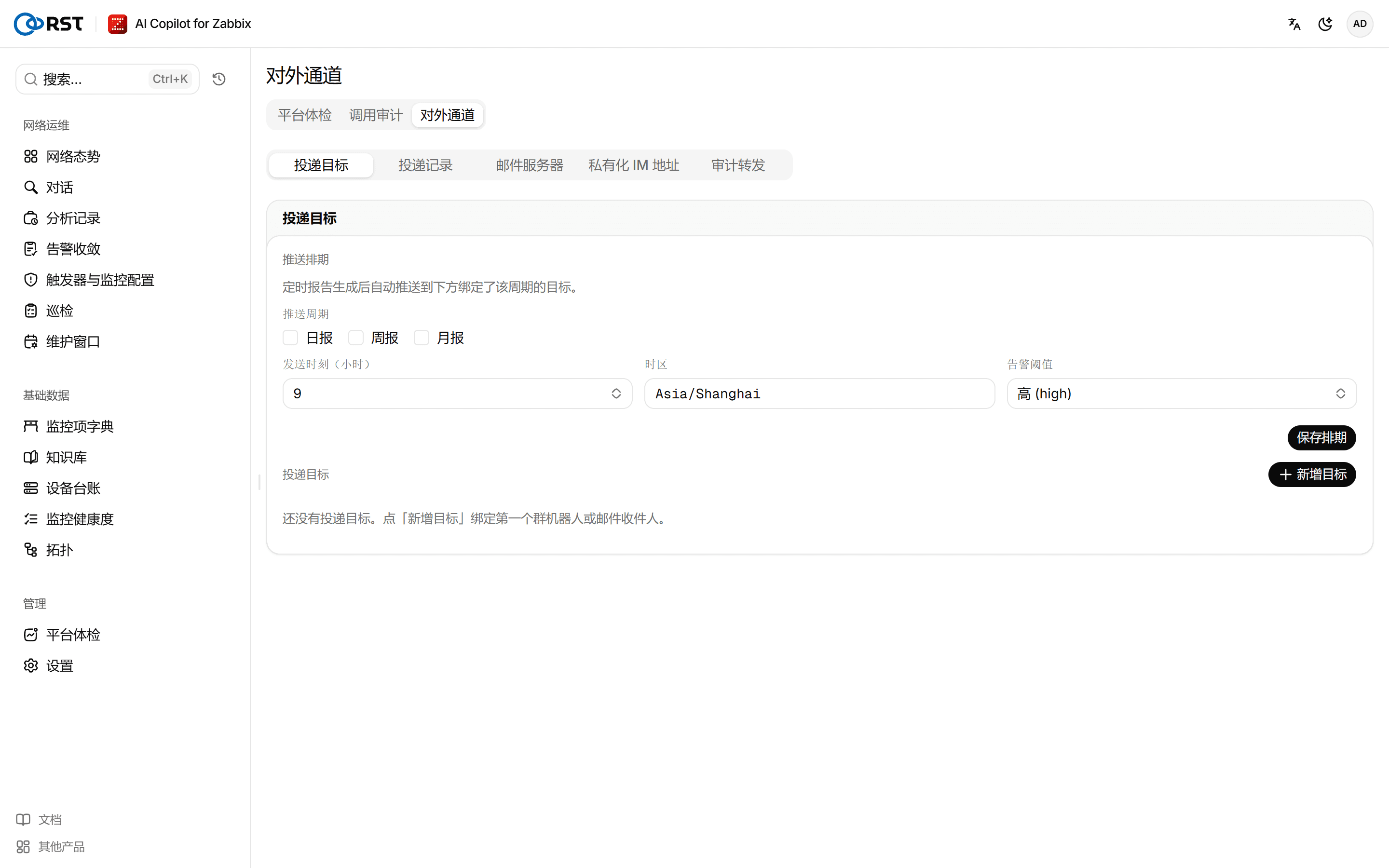Switch to 平台体检 top tab
The image size is (1389, 868).
(x=305, y=115)
